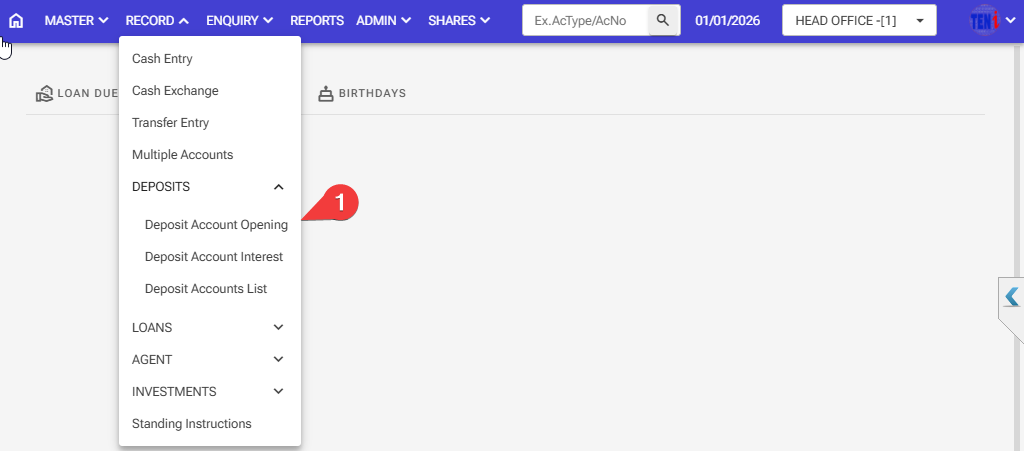Click the Birthdays cake icon

[325, 94]
